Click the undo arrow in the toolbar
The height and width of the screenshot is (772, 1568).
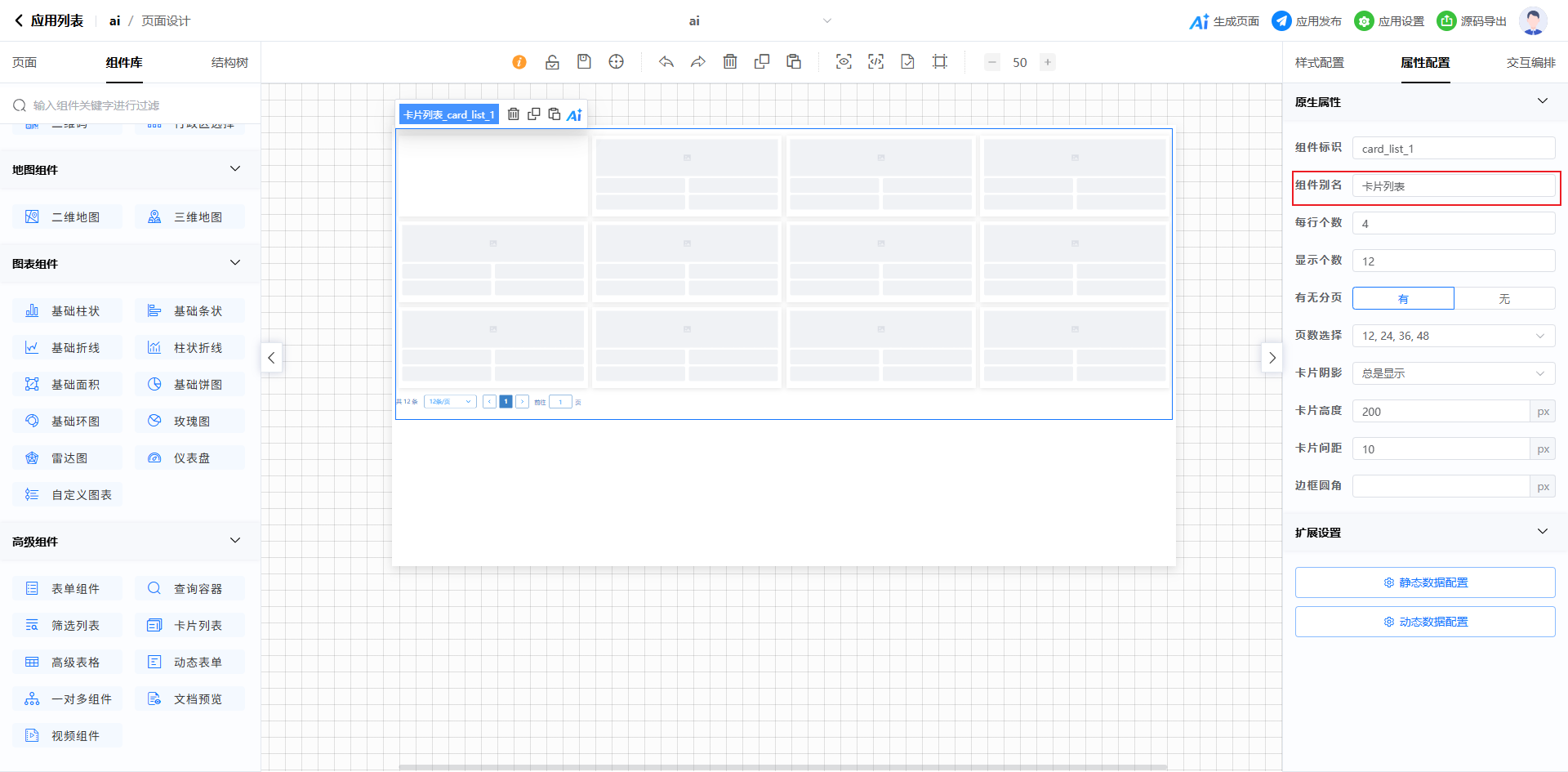click(x=666, y=62)
